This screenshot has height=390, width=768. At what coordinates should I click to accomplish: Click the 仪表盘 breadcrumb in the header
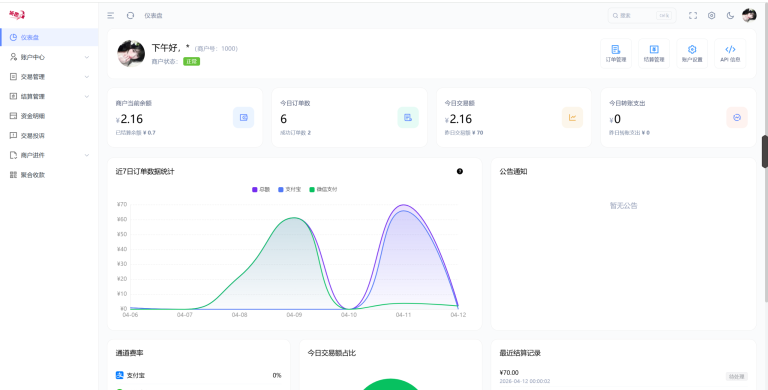click(x=153, y=16)
